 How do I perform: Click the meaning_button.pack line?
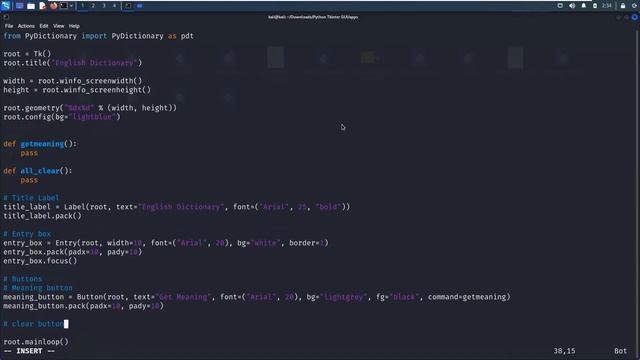pos(84,306)
